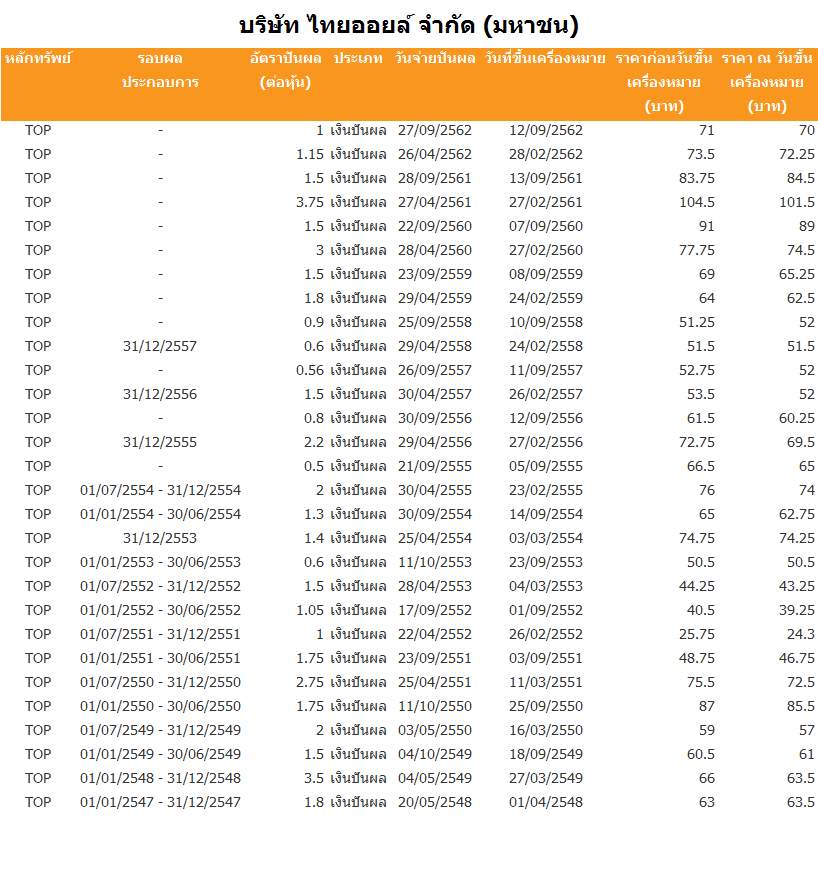Select payment date 30/04/2557
This screenshot has width=818, height=889.
(435, 394)
